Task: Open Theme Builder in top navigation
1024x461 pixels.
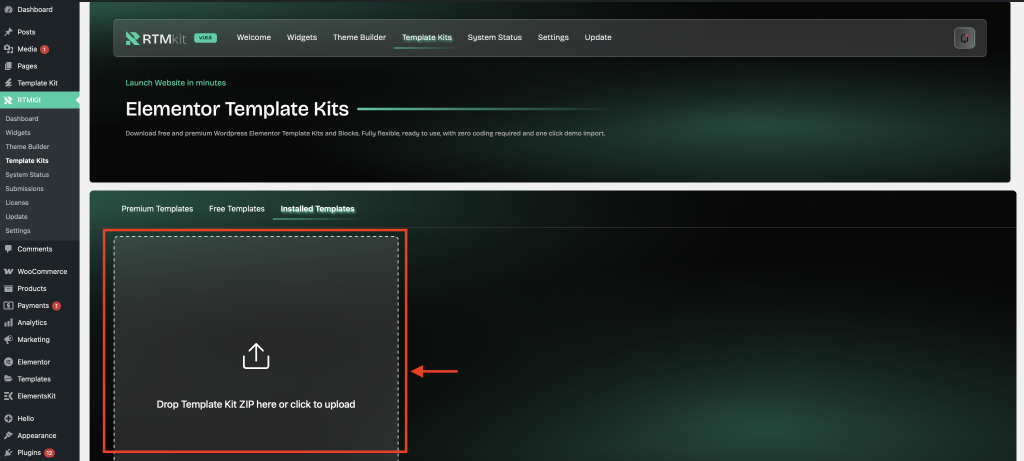Action: pyautogui.click(x=359, y=38)
